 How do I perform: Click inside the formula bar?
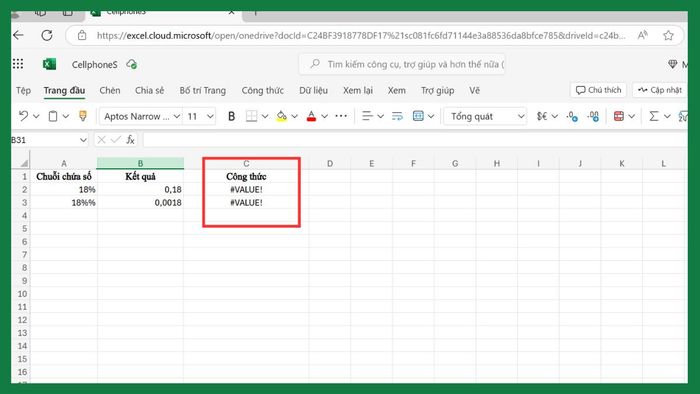(x=415, y=140)
